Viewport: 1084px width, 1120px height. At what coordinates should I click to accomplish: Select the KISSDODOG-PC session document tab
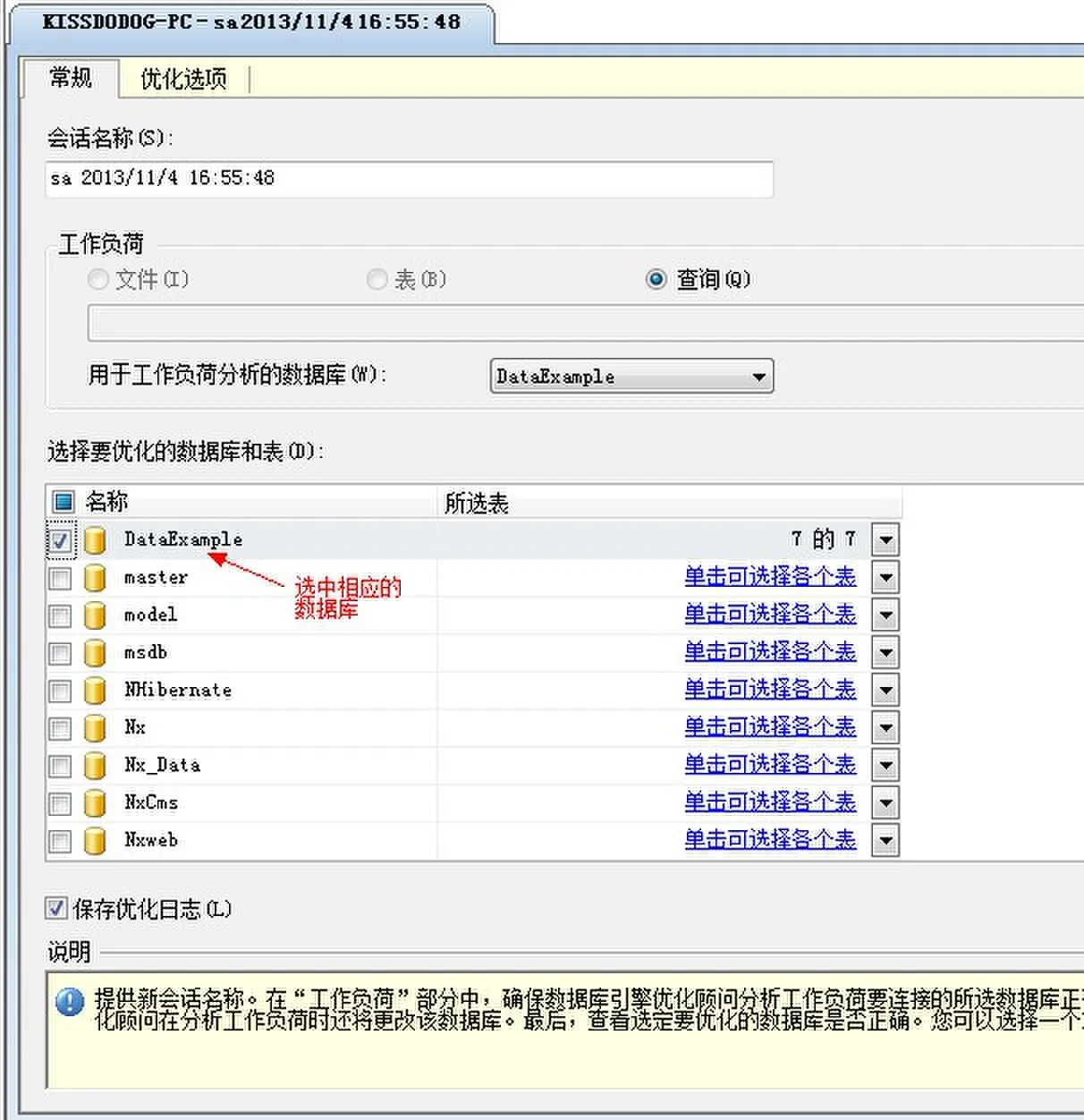pyautogui.click(x=251, y=22)
